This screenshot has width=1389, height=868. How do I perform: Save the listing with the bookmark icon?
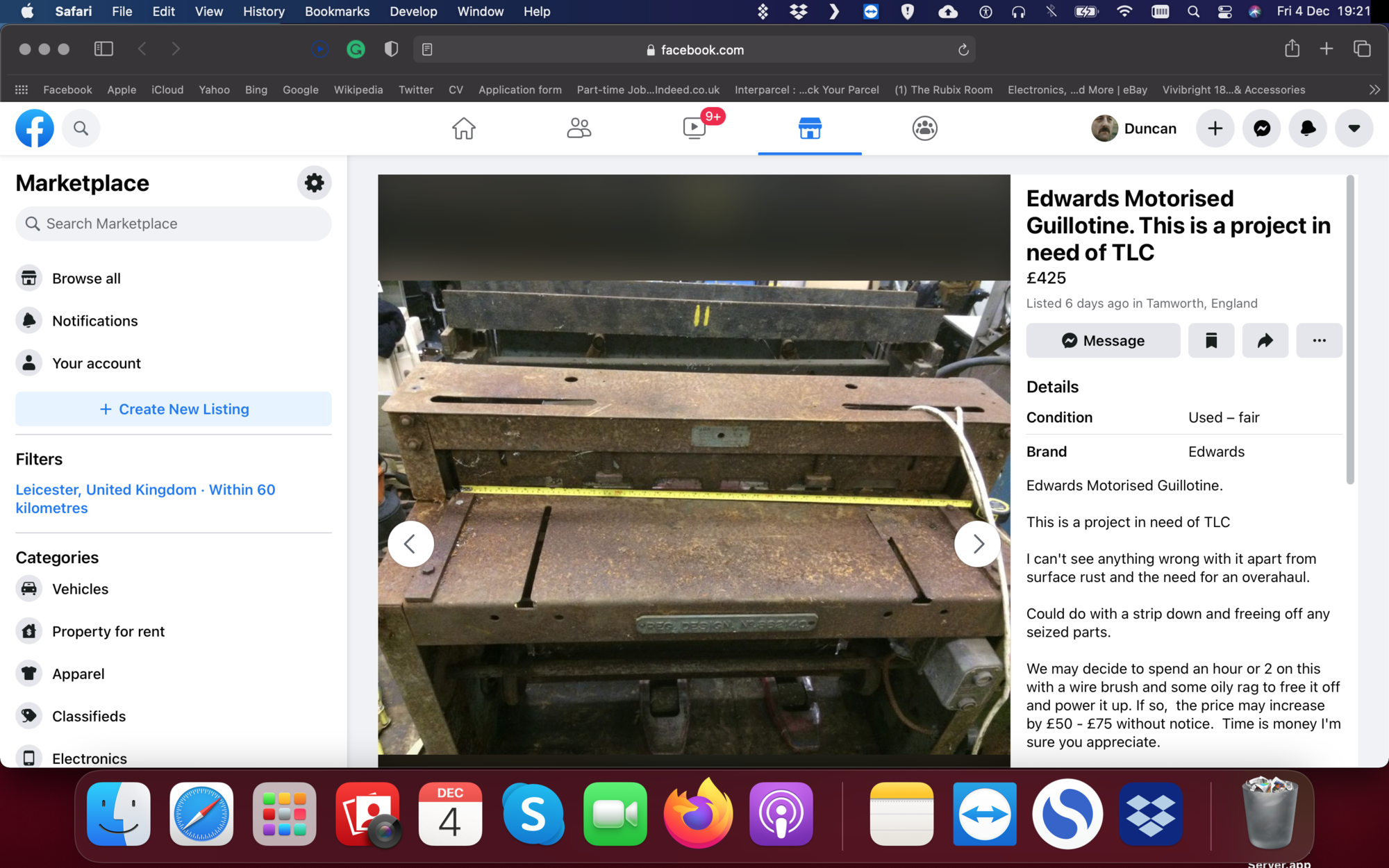(1211, 340)
